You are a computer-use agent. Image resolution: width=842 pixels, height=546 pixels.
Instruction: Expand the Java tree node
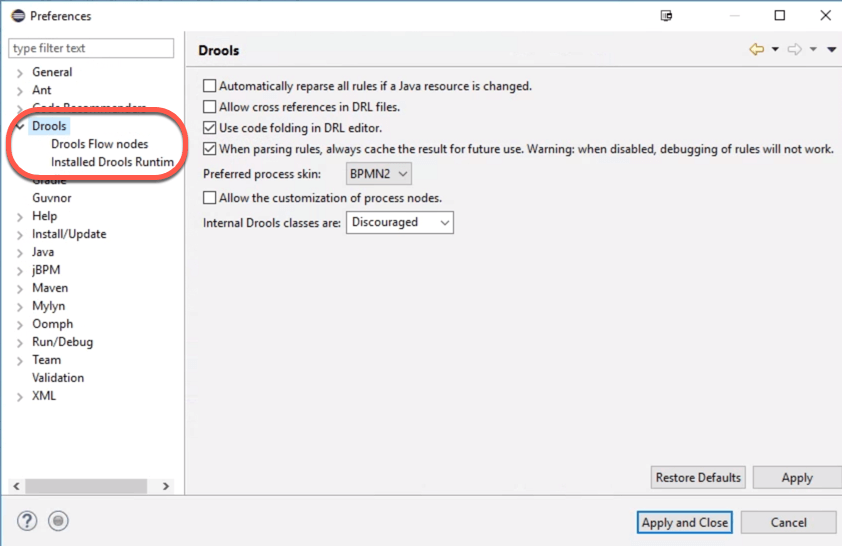(x=20, y=253)
